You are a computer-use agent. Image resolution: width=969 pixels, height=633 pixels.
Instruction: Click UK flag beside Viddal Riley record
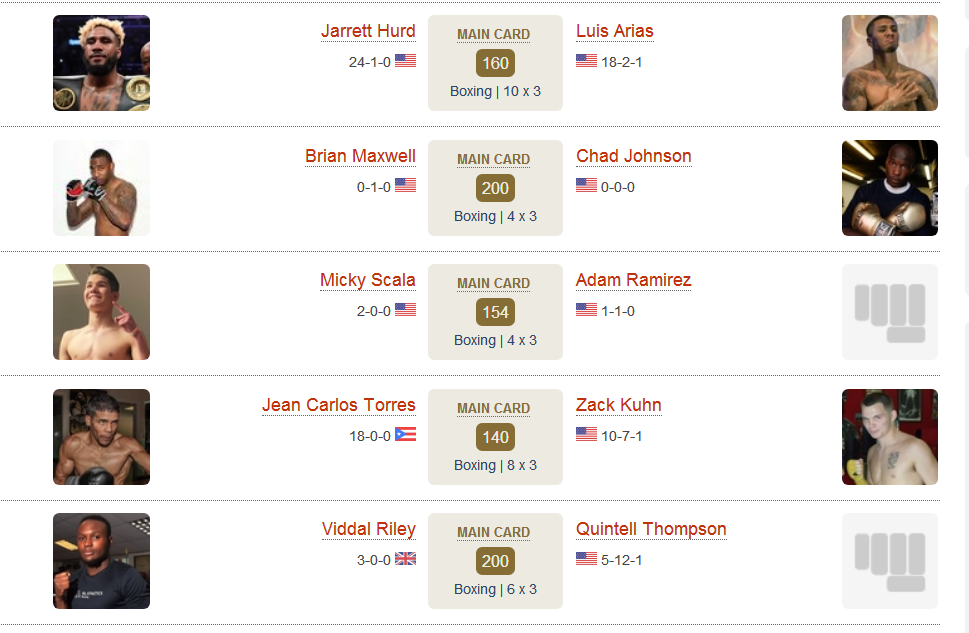coord(405,559)
